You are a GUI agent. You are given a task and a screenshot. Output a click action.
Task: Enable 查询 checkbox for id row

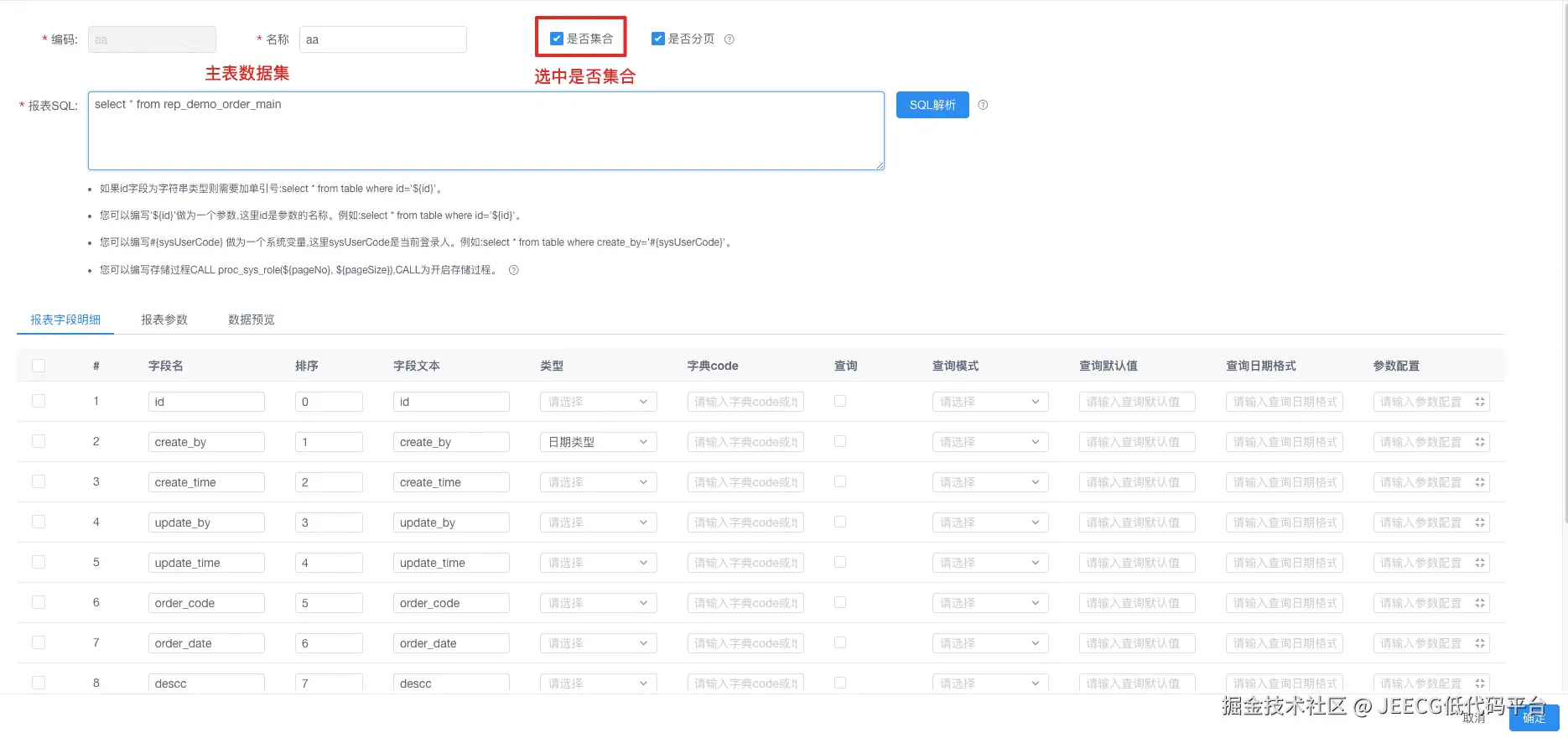[x=840, y=401]
